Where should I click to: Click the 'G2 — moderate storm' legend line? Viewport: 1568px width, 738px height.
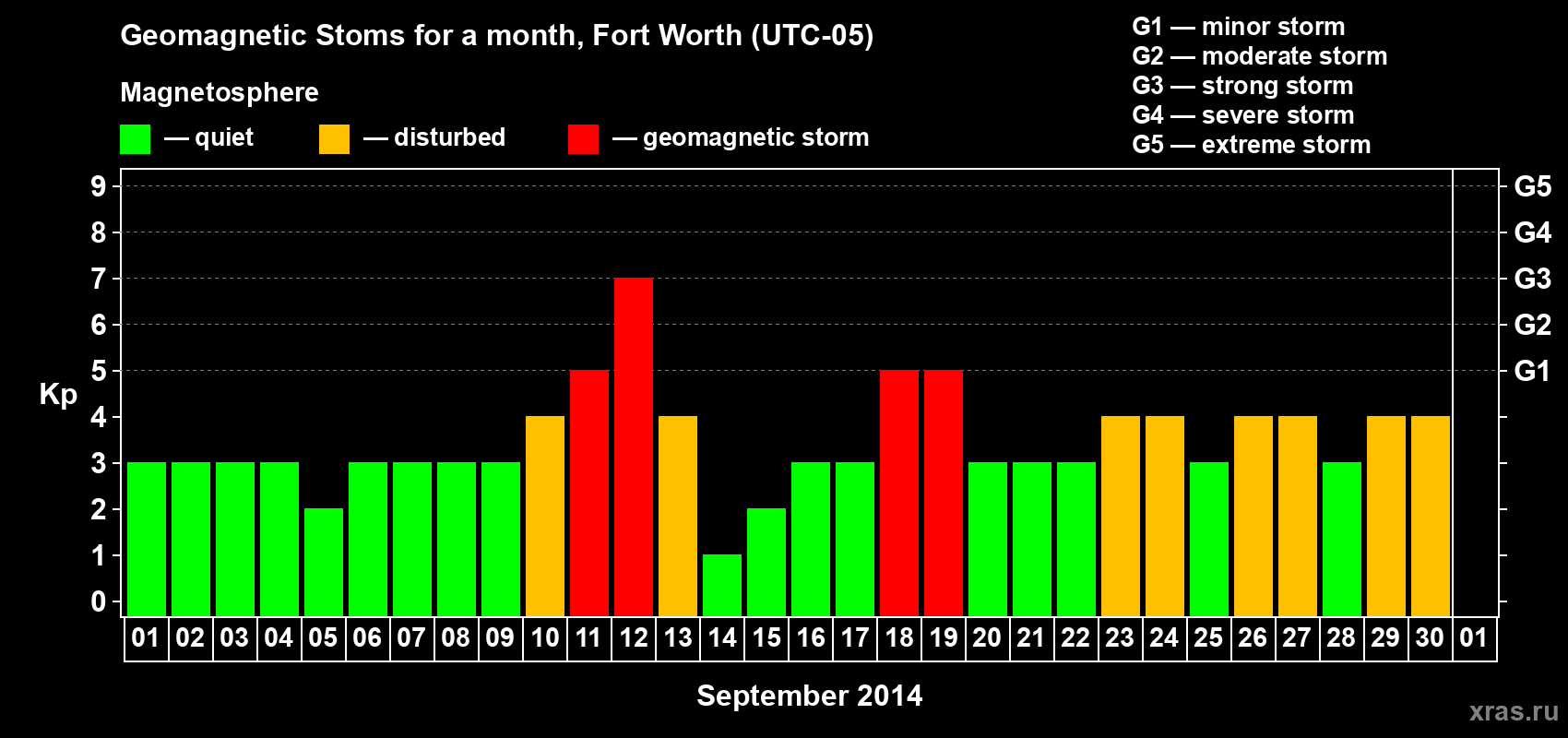click(1260, 56)
